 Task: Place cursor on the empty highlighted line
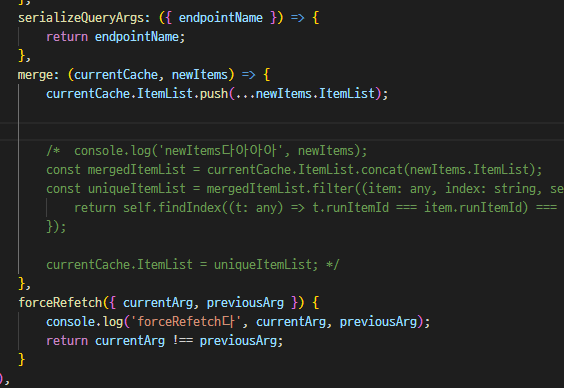[x=282, y=131]
